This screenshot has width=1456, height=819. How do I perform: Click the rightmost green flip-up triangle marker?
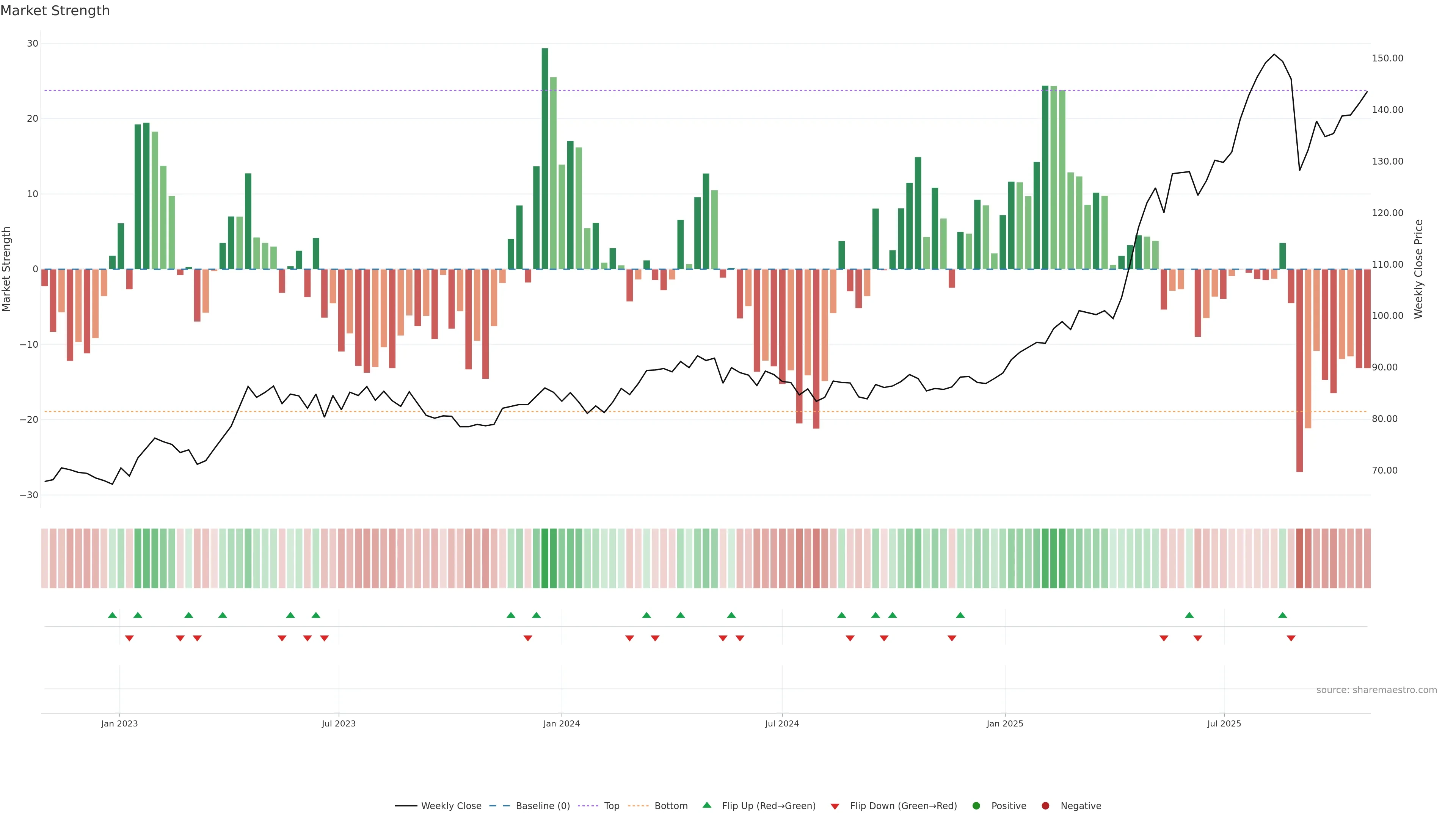tap(1282, 615)
